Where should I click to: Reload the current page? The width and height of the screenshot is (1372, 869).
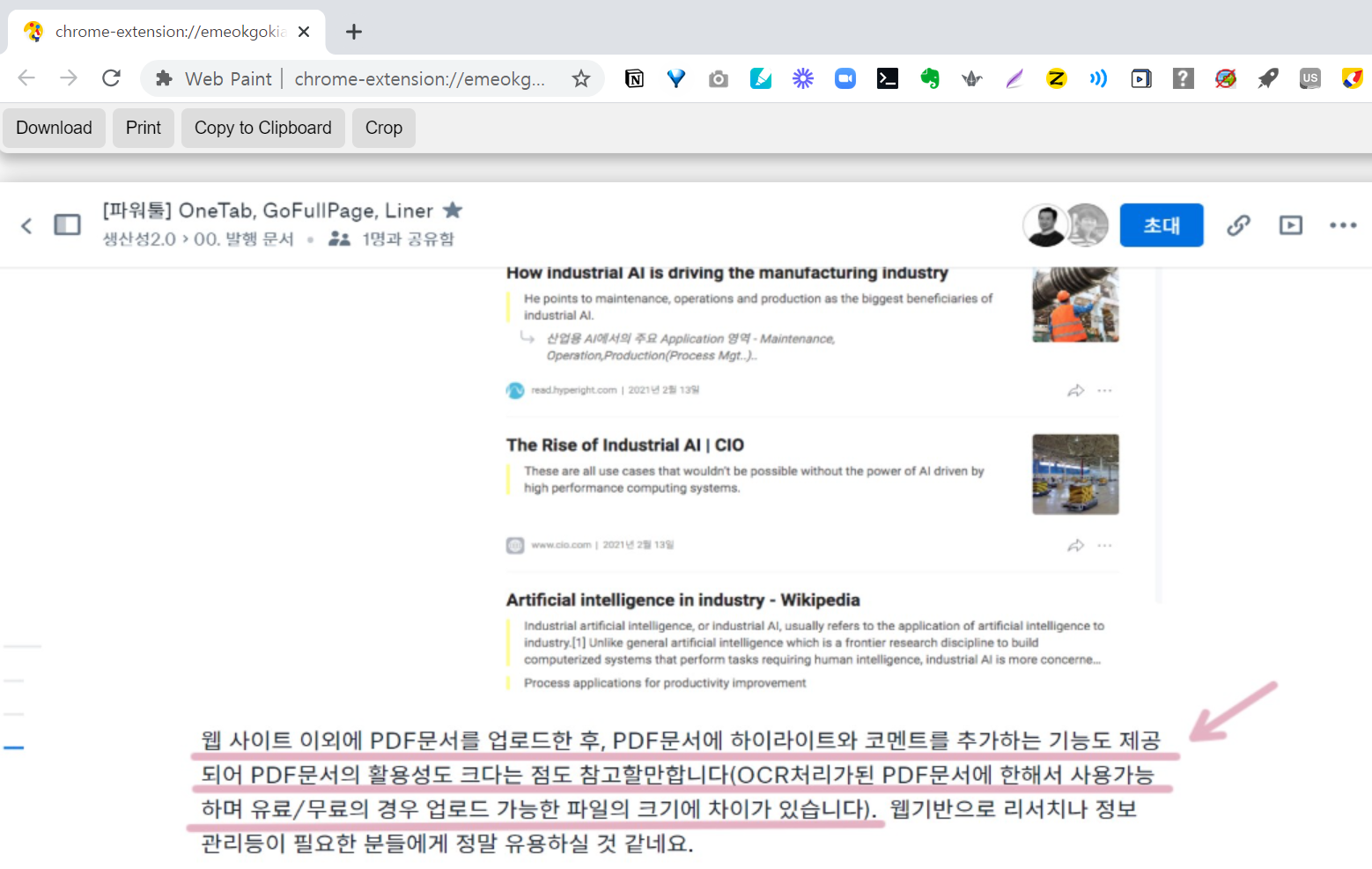click(111, 78)
